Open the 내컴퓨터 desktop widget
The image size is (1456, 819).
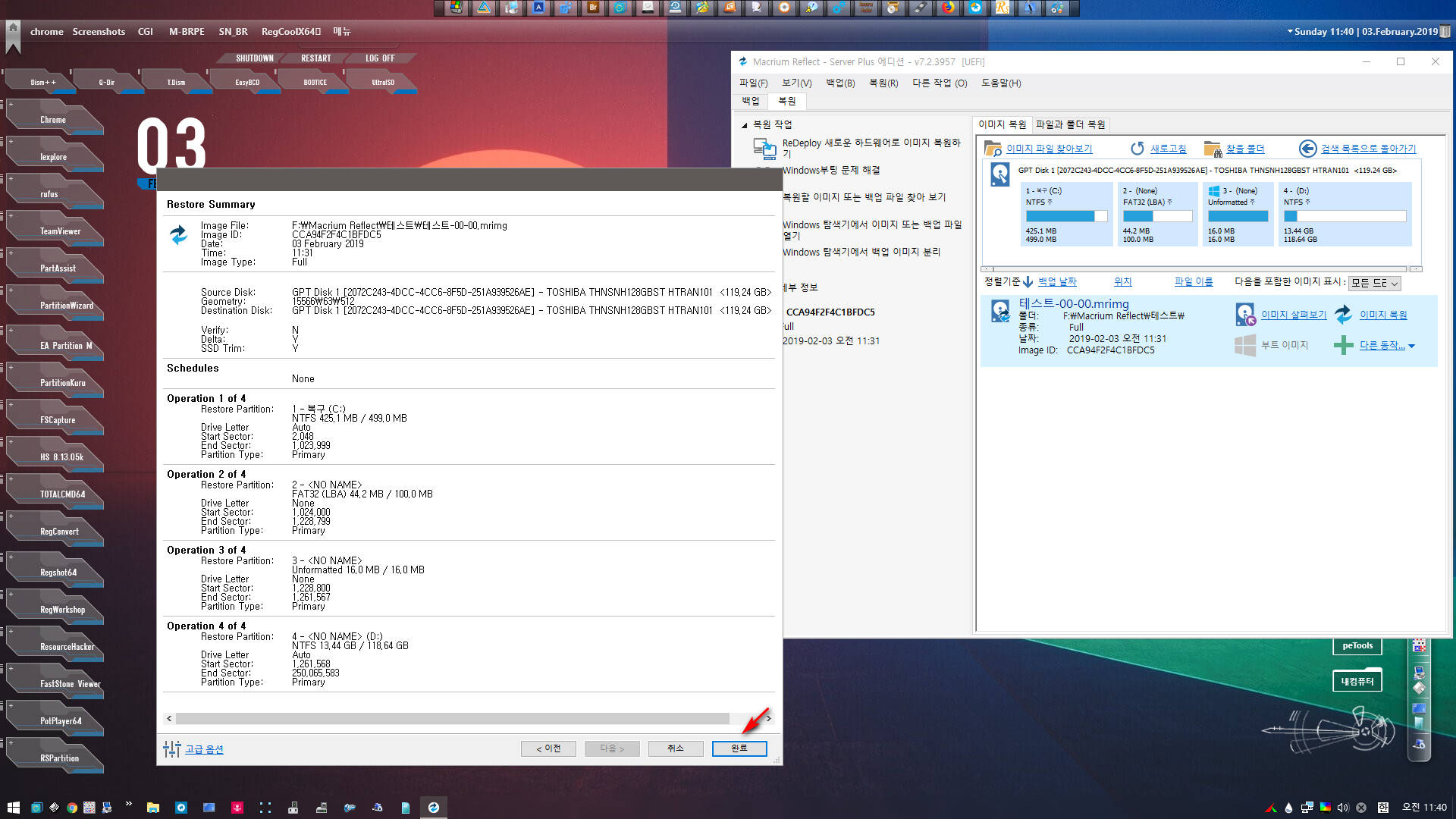pos(1357,681)
